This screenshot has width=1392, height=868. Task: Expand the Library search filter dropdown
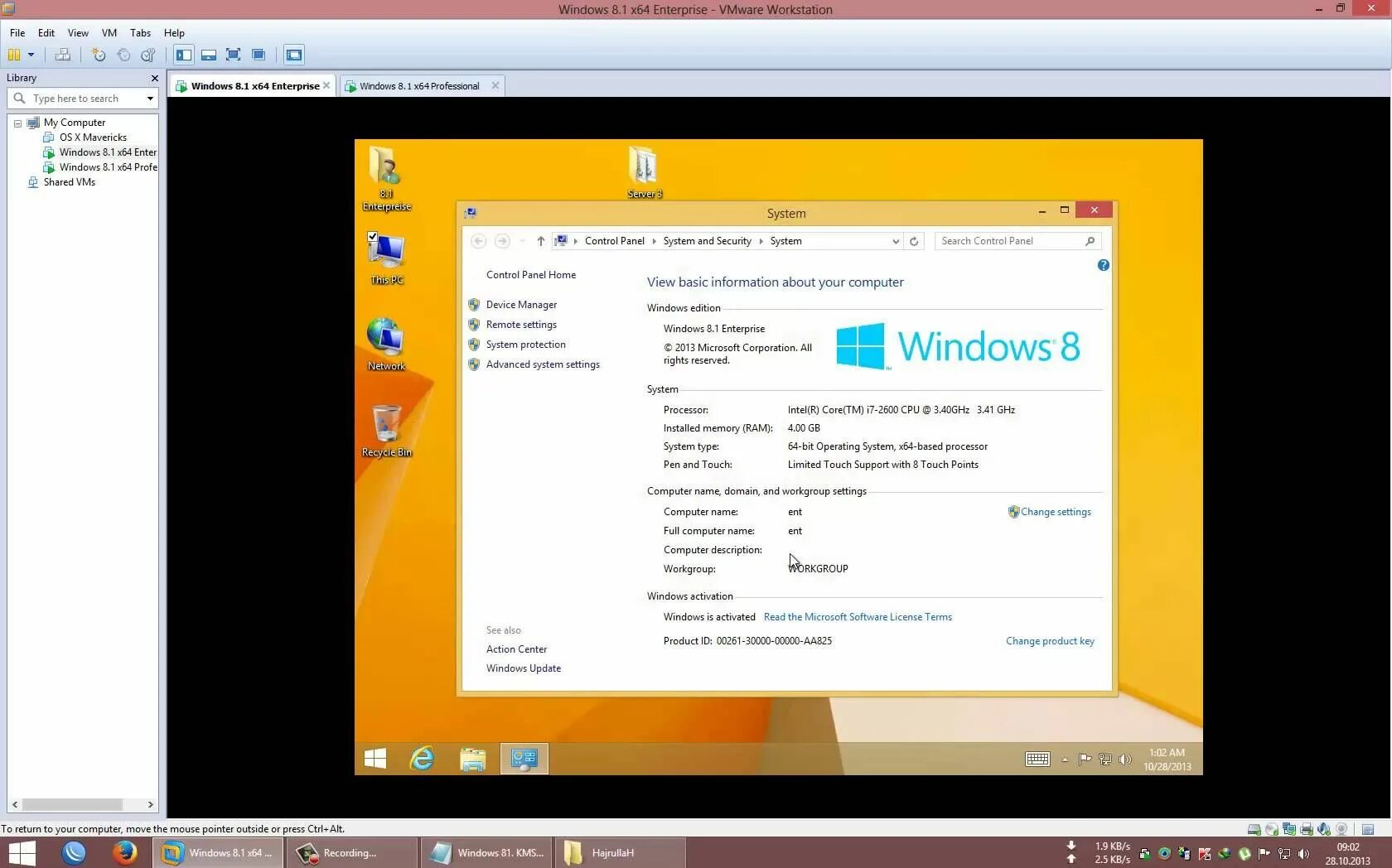150,99
